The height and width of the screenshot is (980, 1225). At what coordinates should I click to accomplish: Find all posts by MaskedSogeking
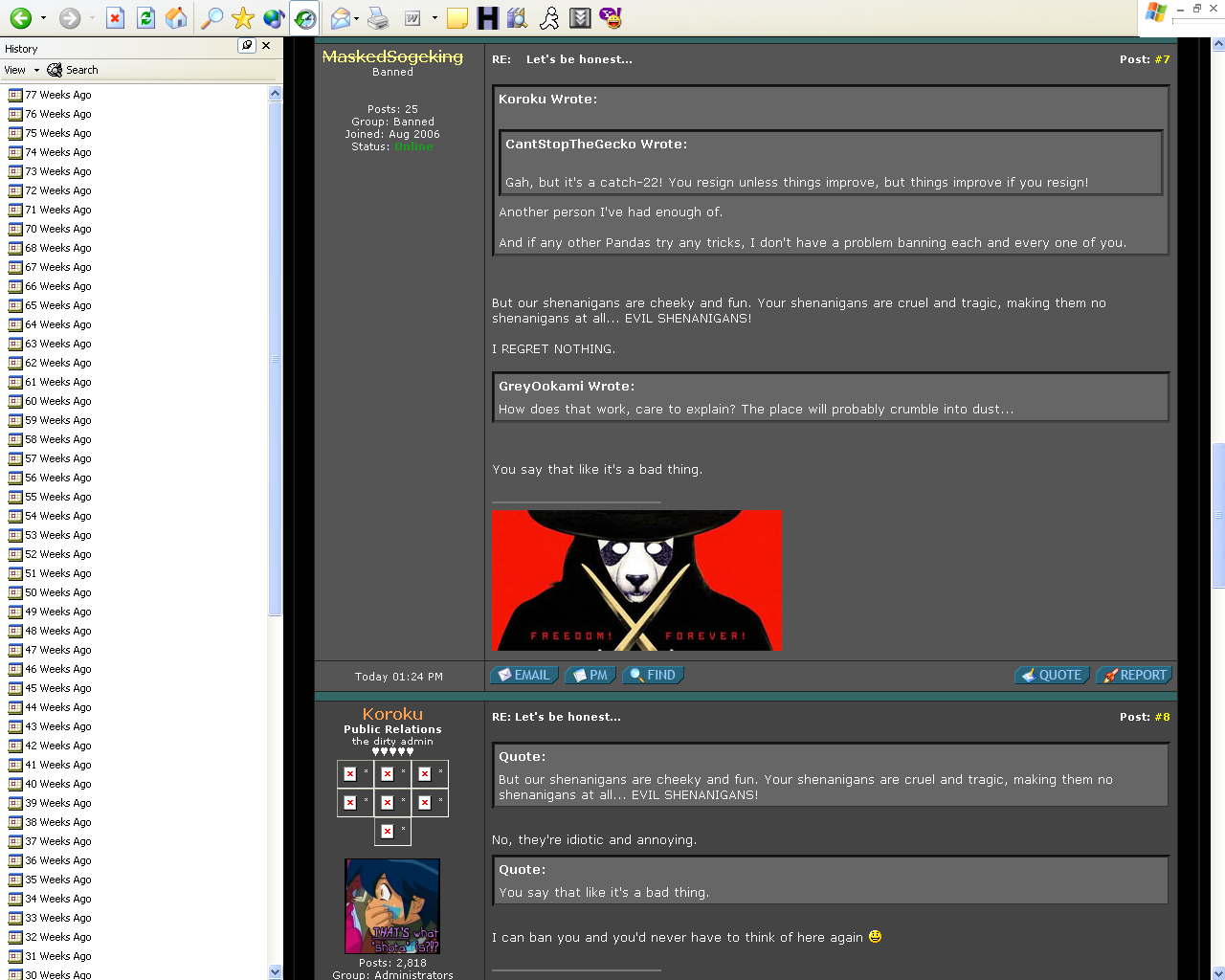click(653, 675)
